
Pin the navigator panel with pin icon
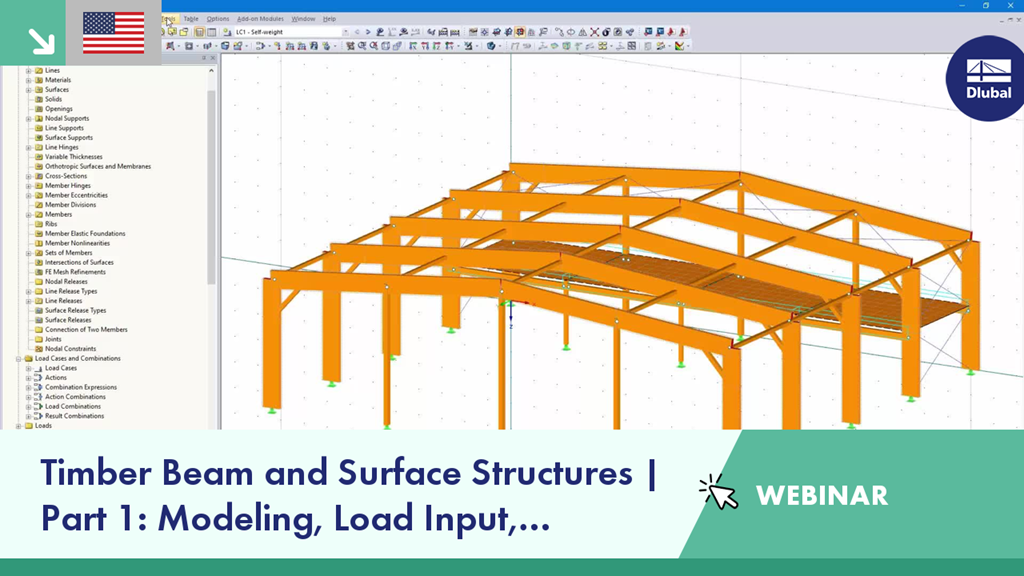point(204,58)
